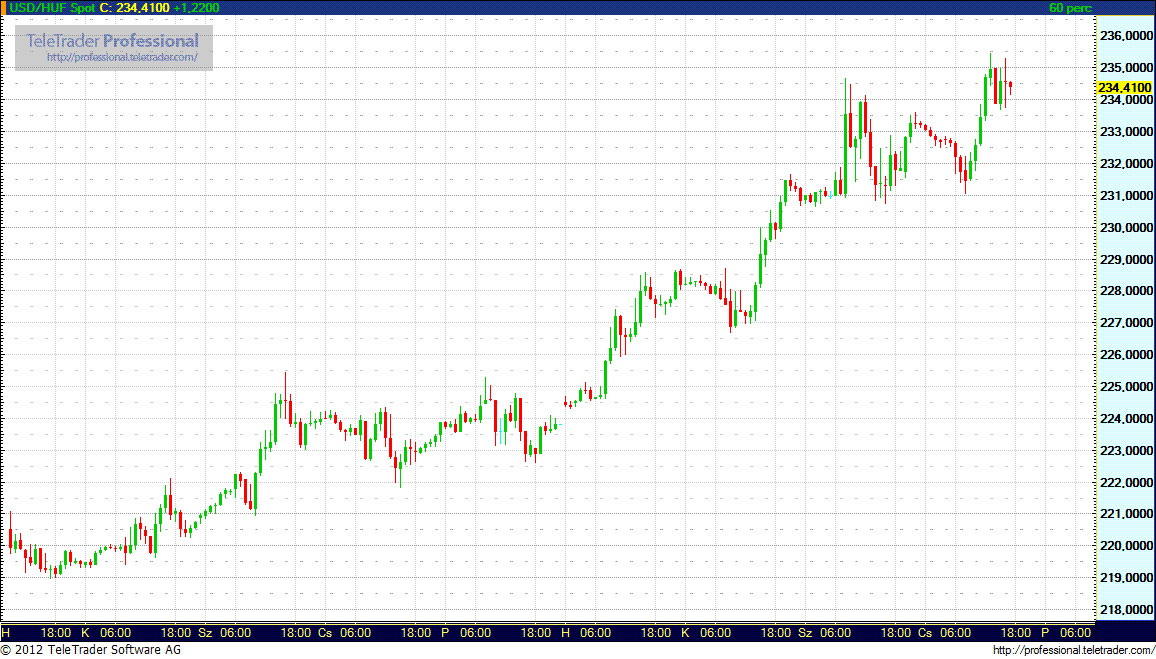
Task: Click the 229,0000 price axis label
Action: (x=1126, y=259)
